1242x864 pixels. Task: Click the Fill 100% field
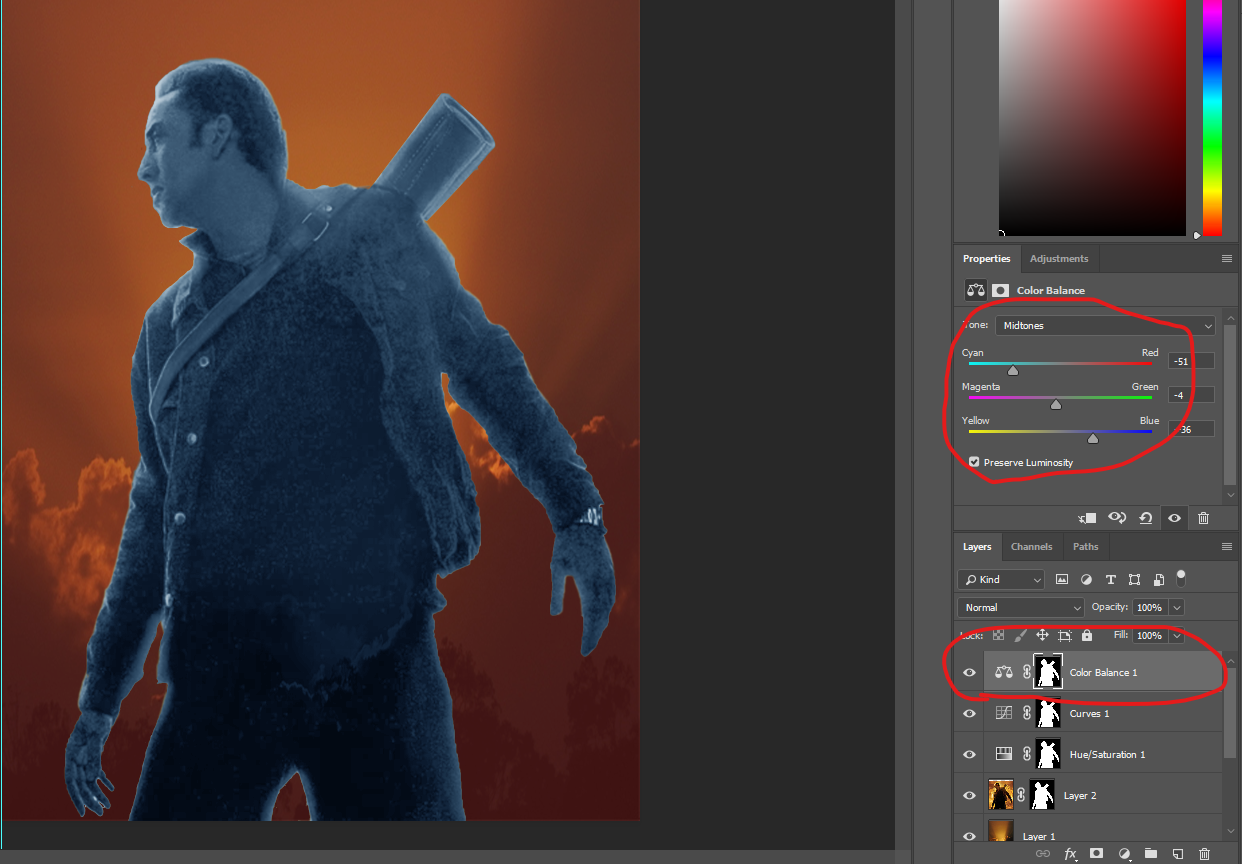pos(1150,635)
